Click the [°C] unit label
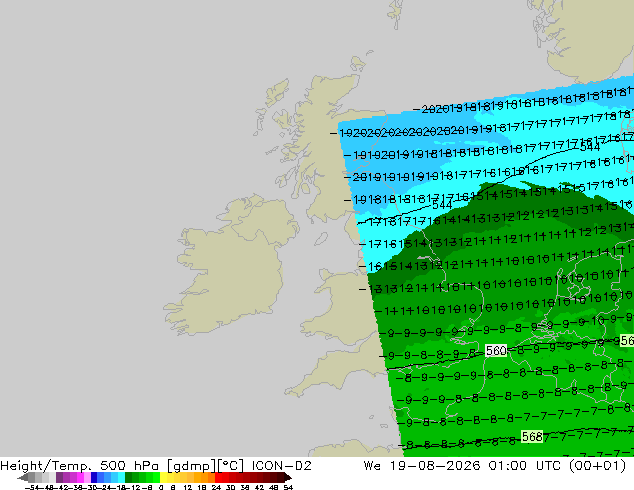The width and height of the screenshot is (634, 490). click(x=230, y=466)
